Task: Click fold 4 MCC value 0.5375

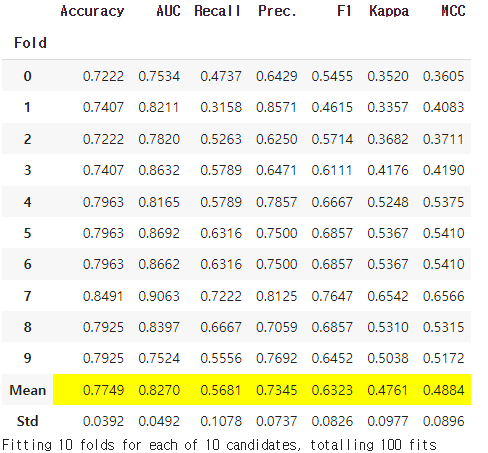Action: pos(443,202)
